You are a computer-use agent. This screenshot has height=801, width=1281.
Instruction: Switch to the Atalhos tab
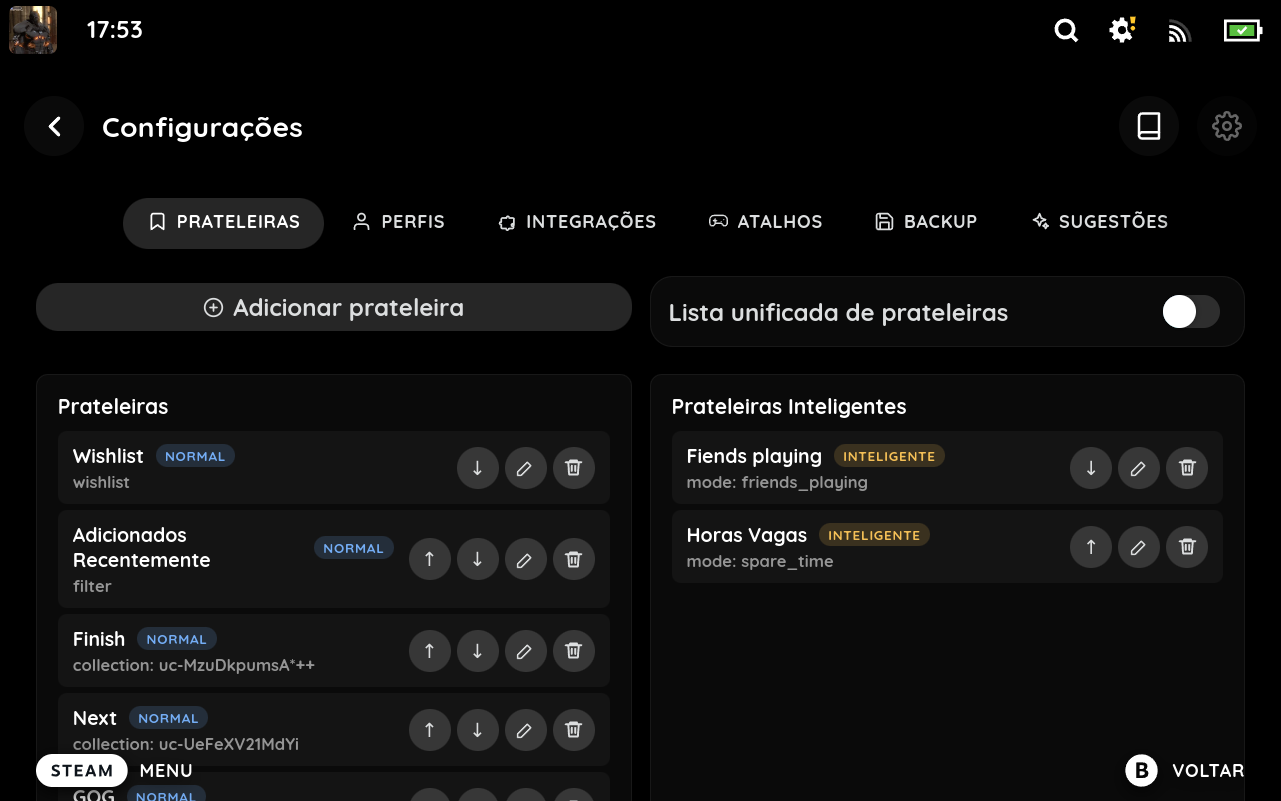click(x=765, y=222)
